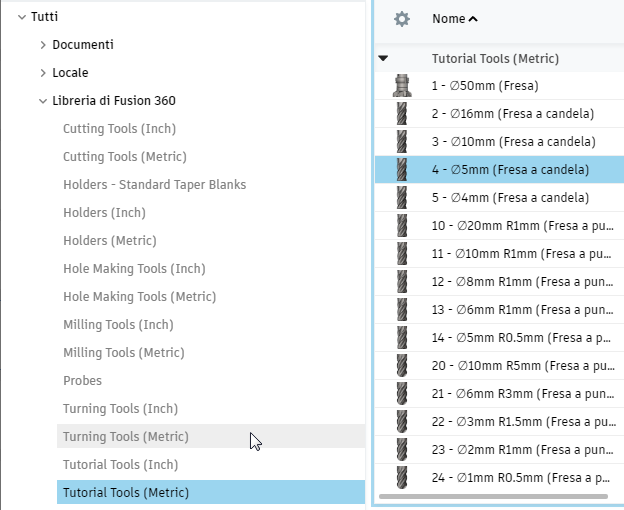Collapse Libreria di Fusion 360 node
This screenshot has height=510, width=624.
click(x=43, y=101)
